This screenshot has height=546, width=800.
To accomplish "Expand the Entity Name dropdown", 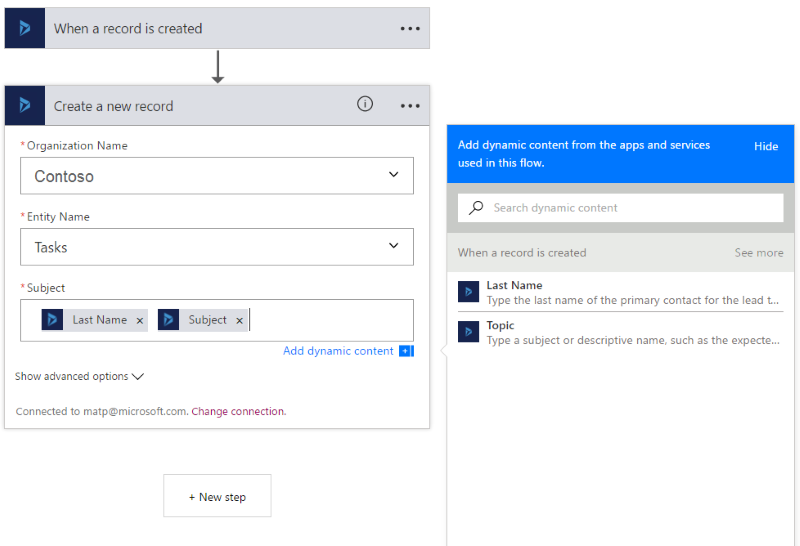I will click(x=393, y=247).
